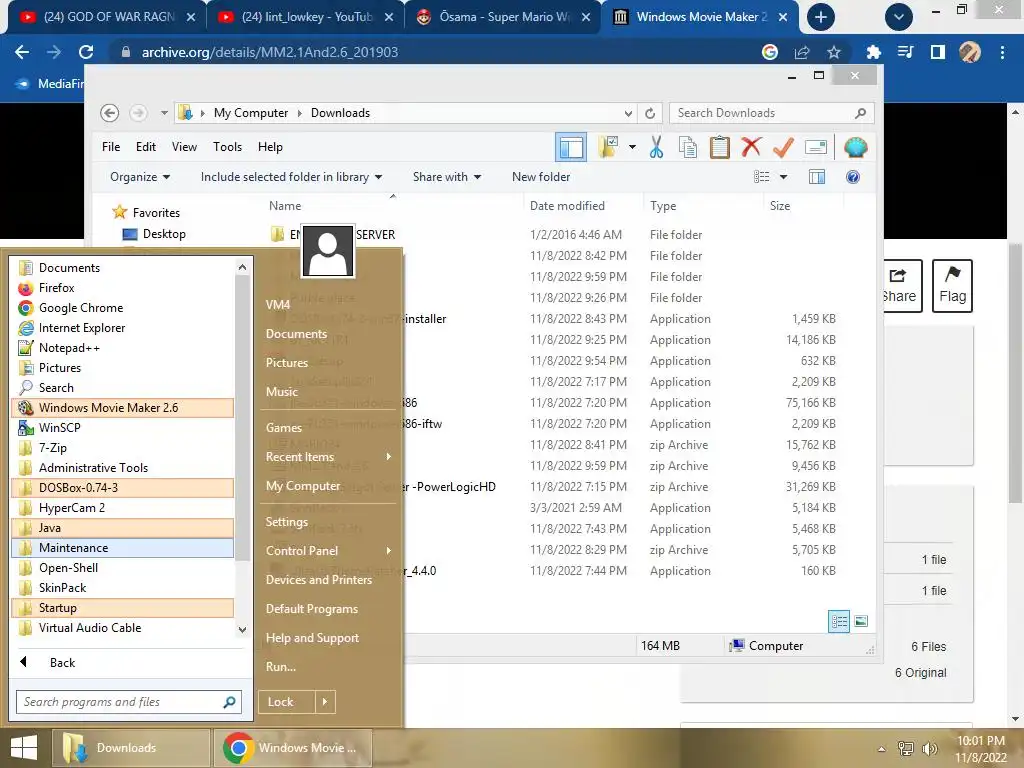This screenshot has width=1024, height=768.
Task: Show hidden tray icons arrow
Action: pos(882,749)
